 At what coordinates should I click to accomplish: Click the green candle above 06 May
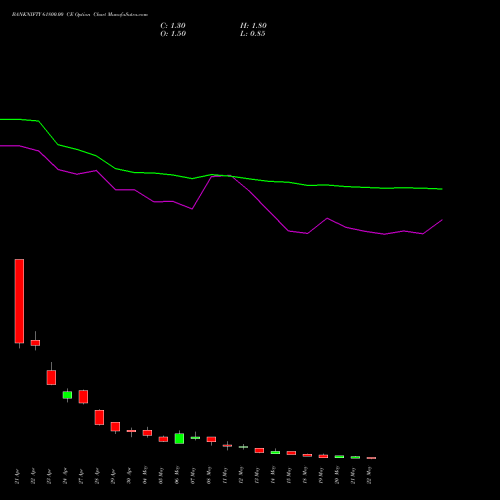179,438
